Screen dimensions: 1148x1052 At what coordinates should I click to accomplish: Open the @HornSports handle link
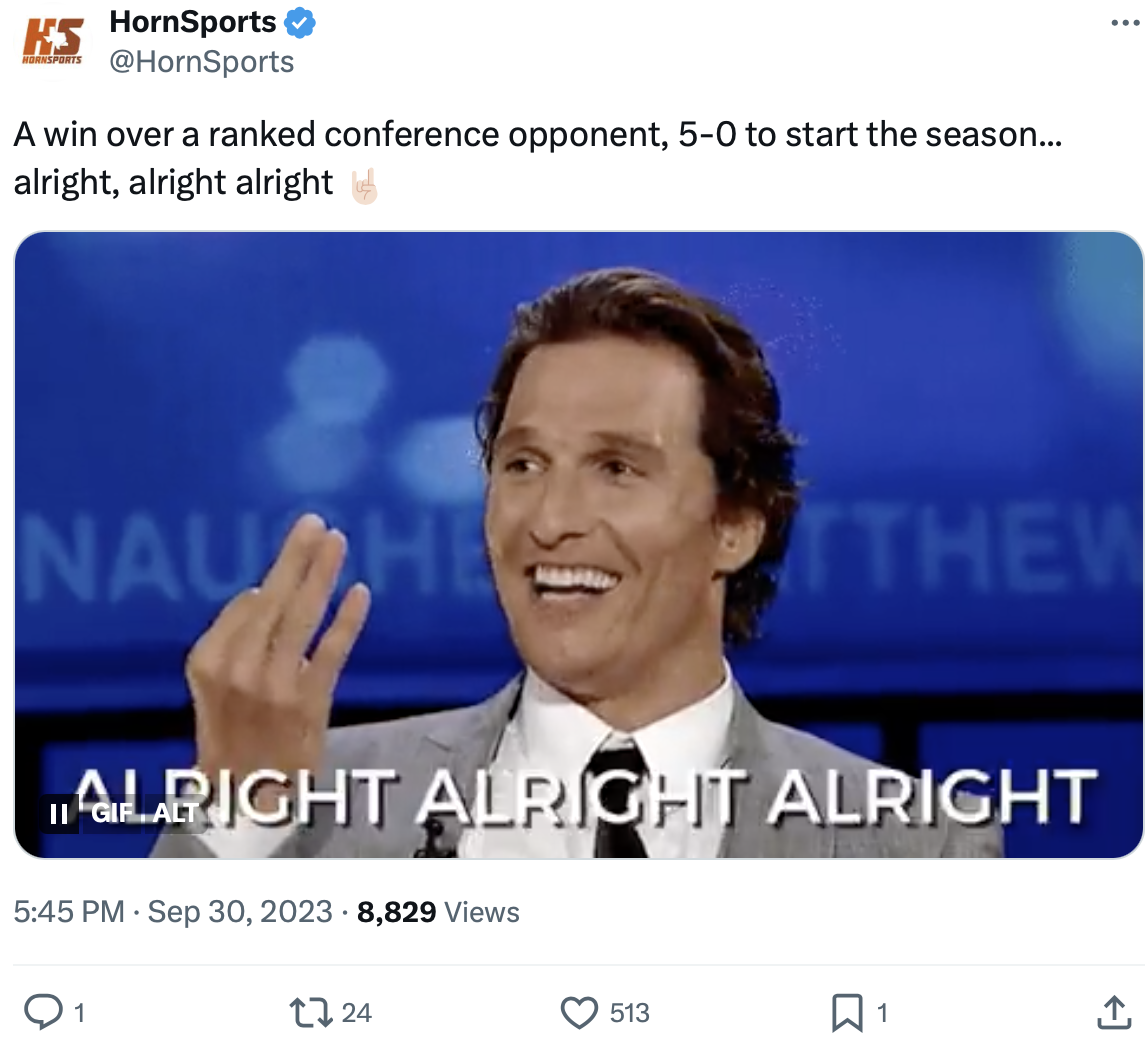(x=201, y=61)
